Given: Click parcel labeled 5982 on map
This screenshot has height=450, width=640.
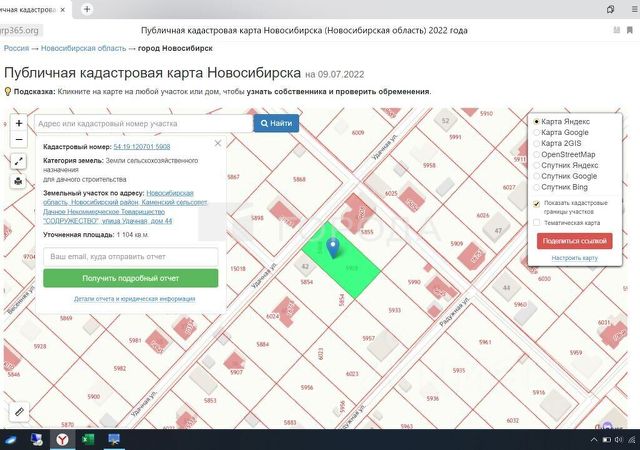Looking at the screenshot, I should pos(120,368).
